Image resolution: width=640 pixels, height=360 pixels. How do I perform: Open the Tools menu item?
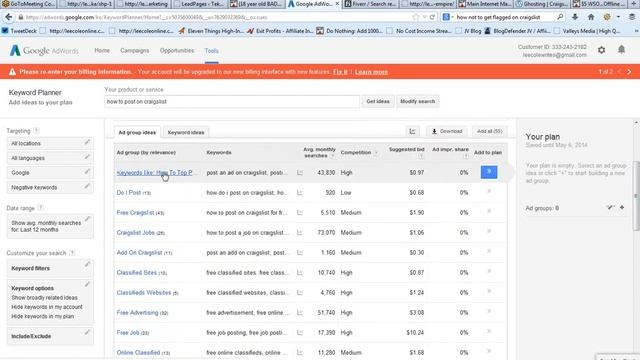pos(211,51)
